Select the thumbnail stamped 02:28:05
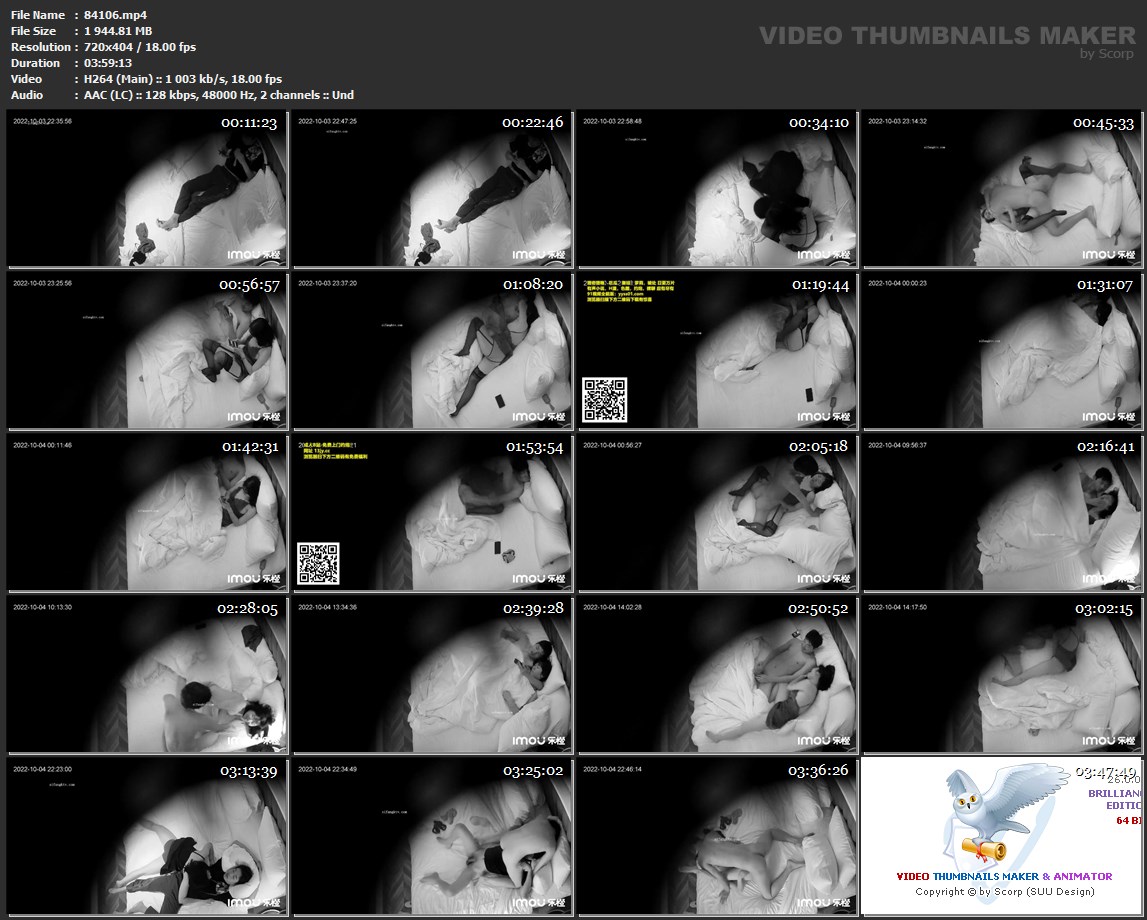 click(x=146, y=674)
